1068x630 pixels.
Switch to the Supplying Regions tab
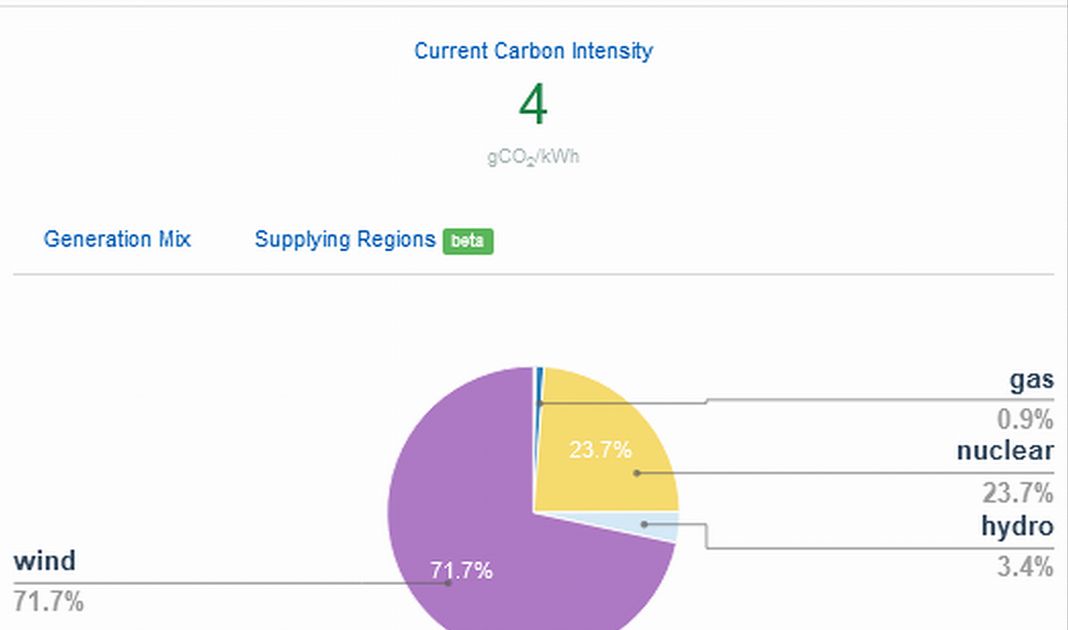345,240
